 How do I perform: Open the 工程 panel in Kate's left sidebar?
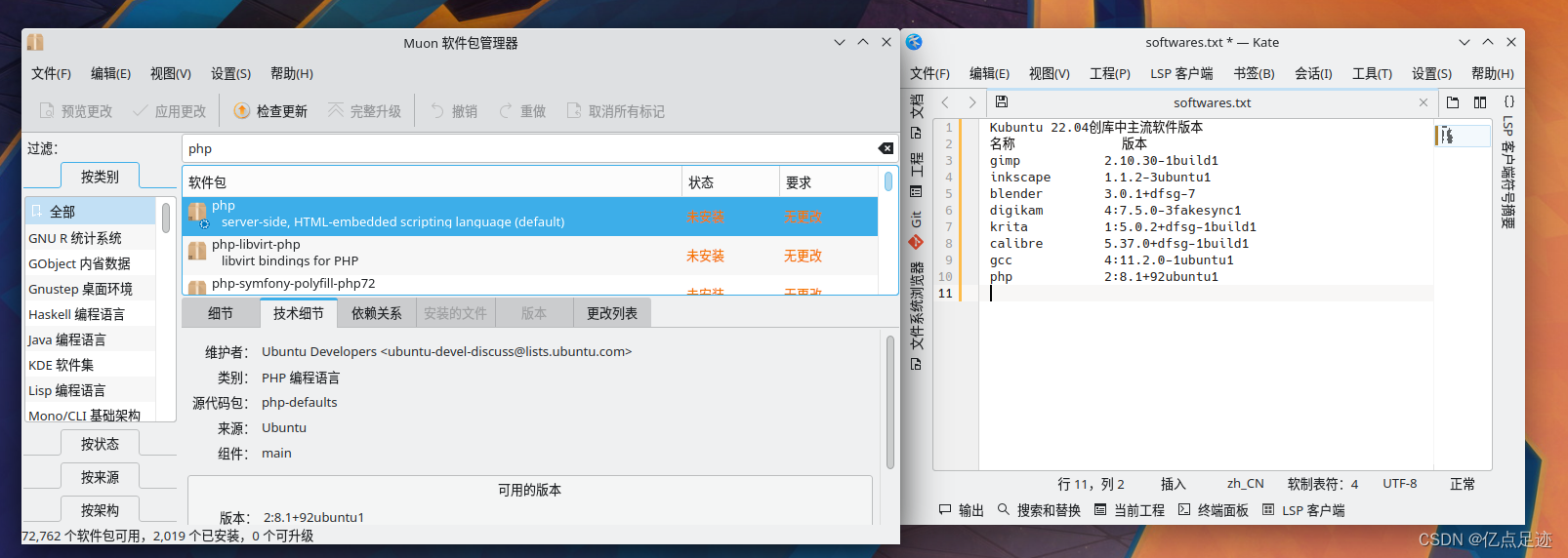[x=916, y=176]
